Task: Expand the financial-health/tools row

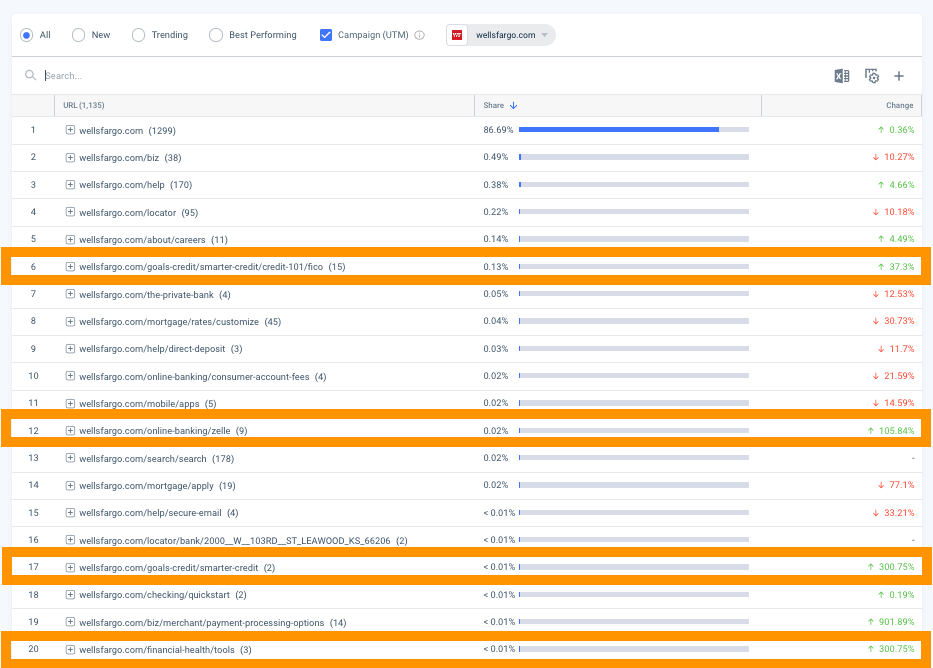Action: pyautogui.click(x=70, y=650)
